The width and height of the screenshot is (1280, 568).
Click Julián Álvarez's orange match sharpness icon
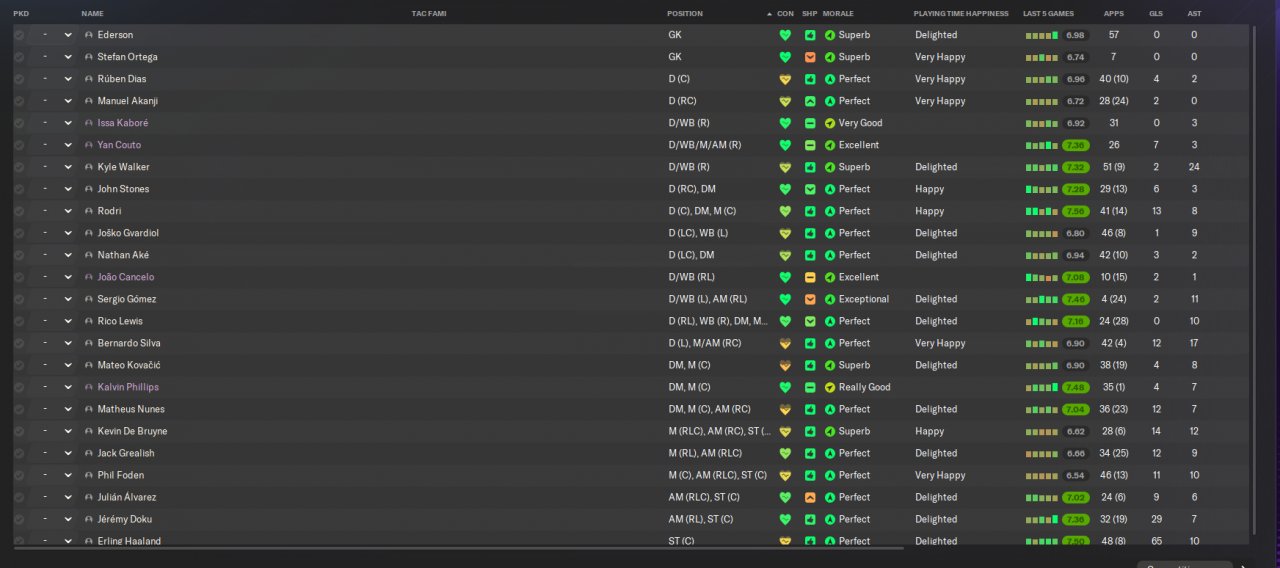tap(810, 497)
